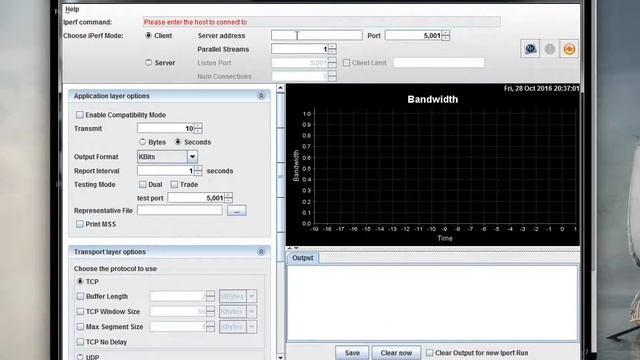Tick the Dual testing mode checkbox

(x=142, y=184)
